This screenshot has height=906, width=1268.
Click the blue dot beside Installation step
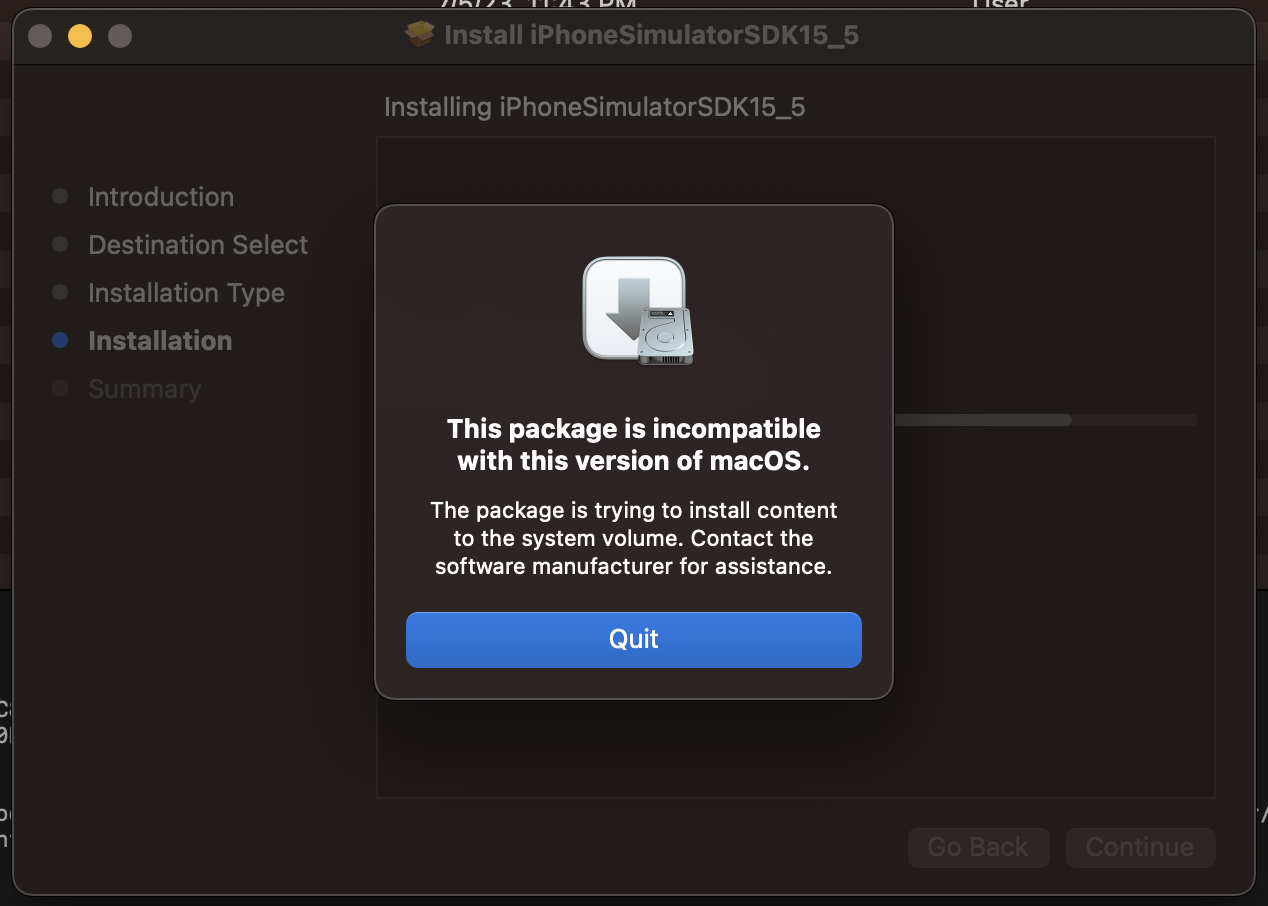(60, 340)
